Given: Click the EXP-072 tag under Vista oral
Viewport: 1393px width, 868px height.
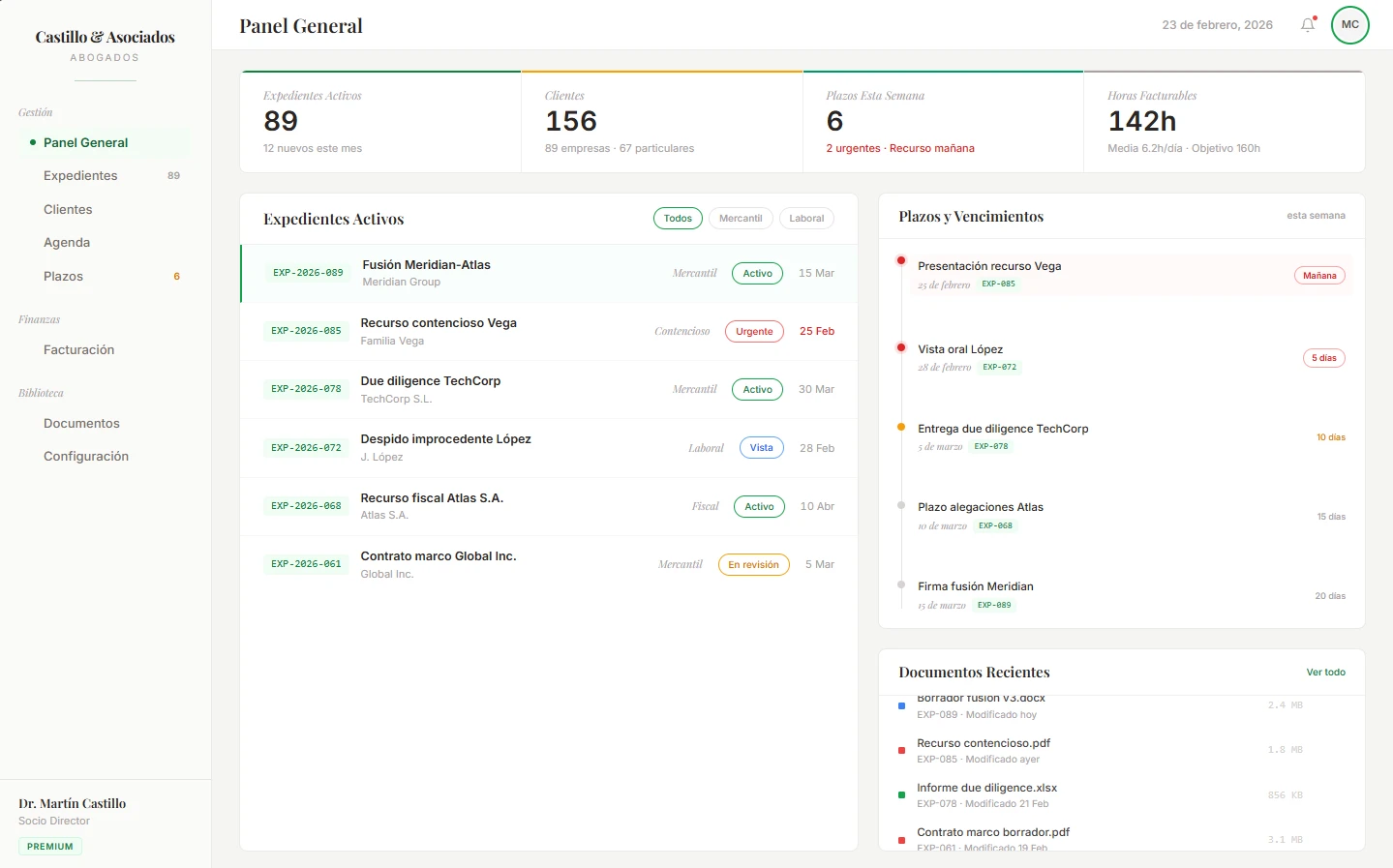Looking at the screenshot, I should click(x=1000, y=368).
